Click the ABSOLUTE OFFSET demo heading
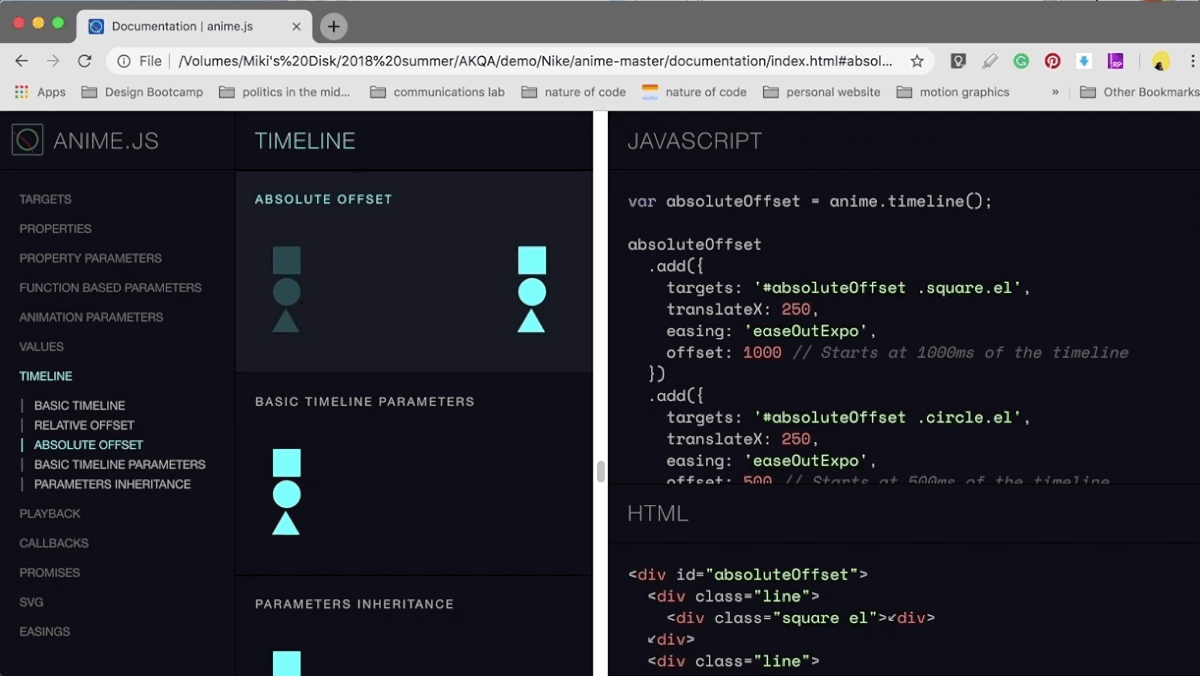 click(323, 199)
